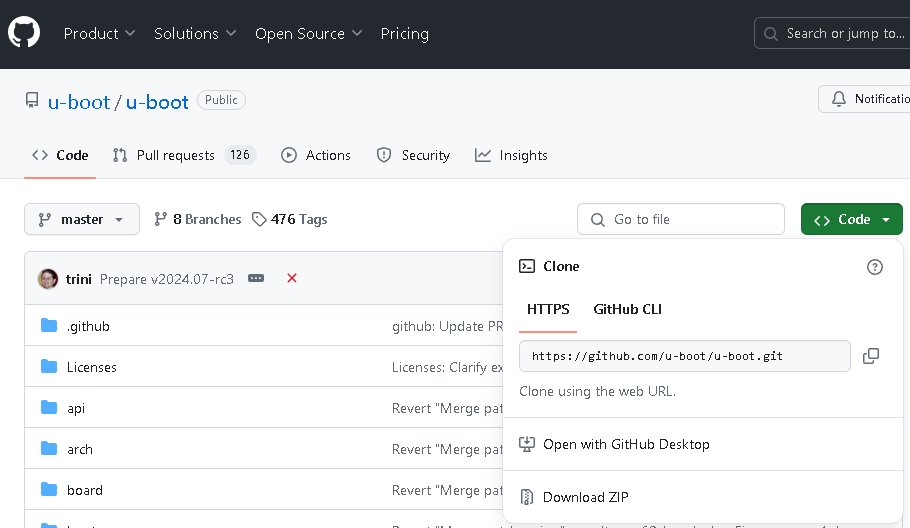Viewport: 910px width, 528px height.
Task: Focus the Search or jump to field
Action: [x=832, y=33]
